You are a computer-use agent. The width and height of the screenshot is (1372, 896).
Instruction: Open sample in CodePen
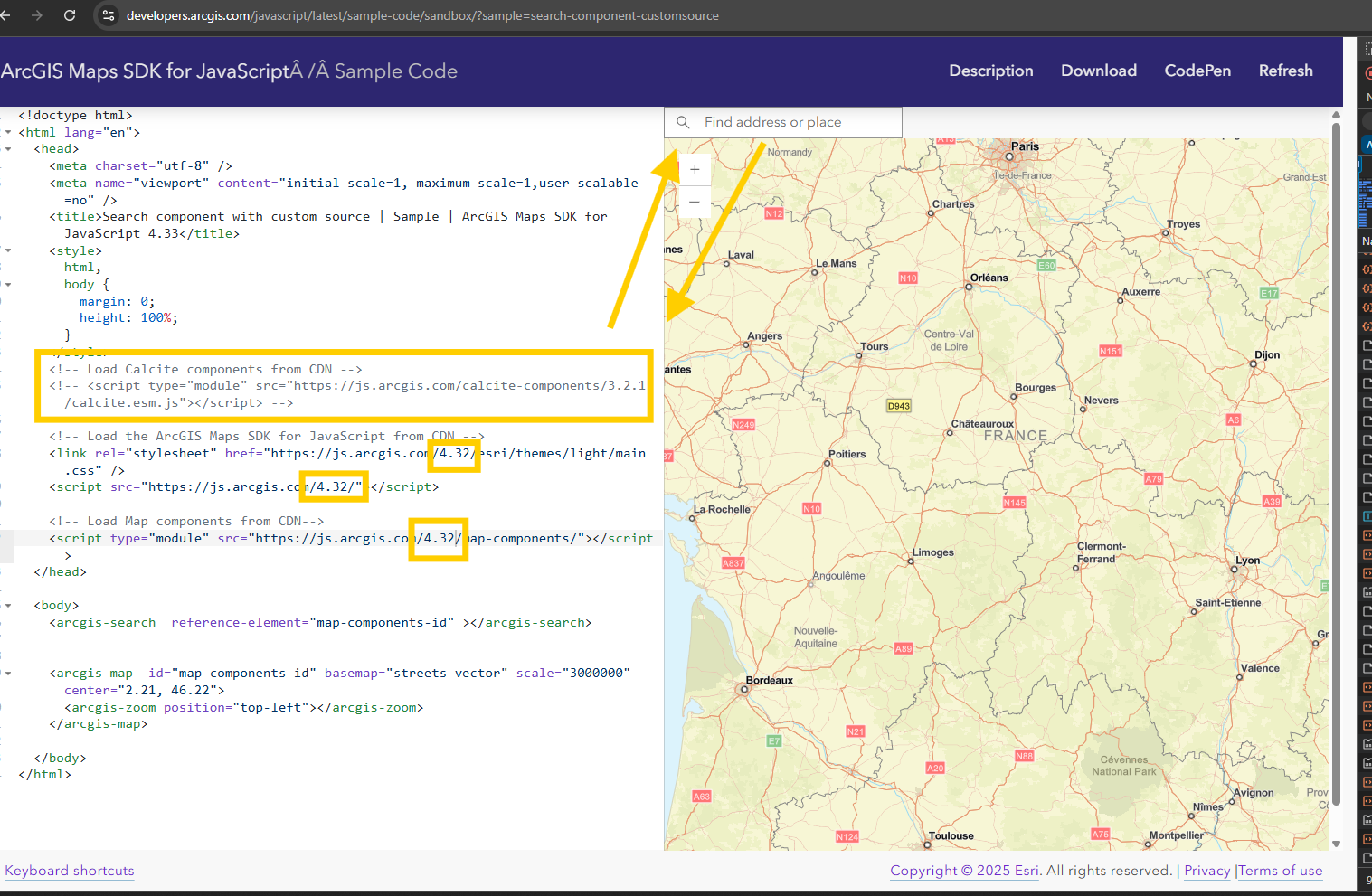click(1197, 71)
